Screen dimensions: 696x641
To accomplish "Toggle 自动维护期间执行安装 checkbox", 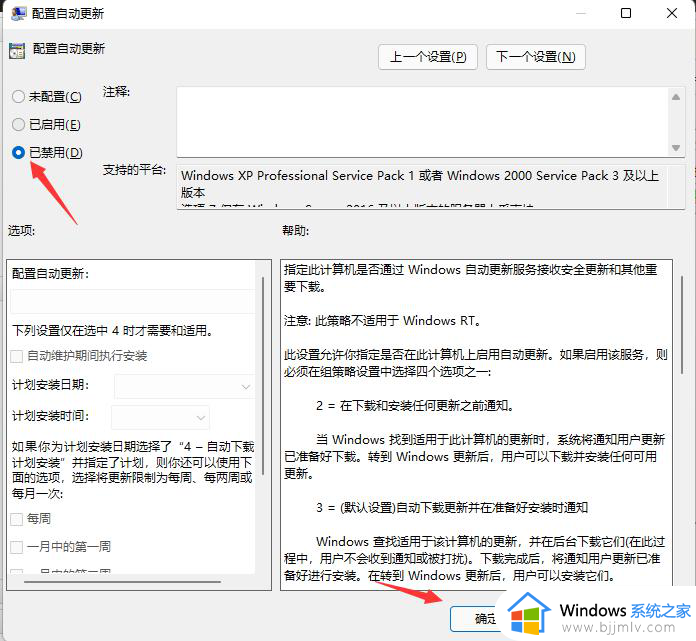I will (16, 356).
